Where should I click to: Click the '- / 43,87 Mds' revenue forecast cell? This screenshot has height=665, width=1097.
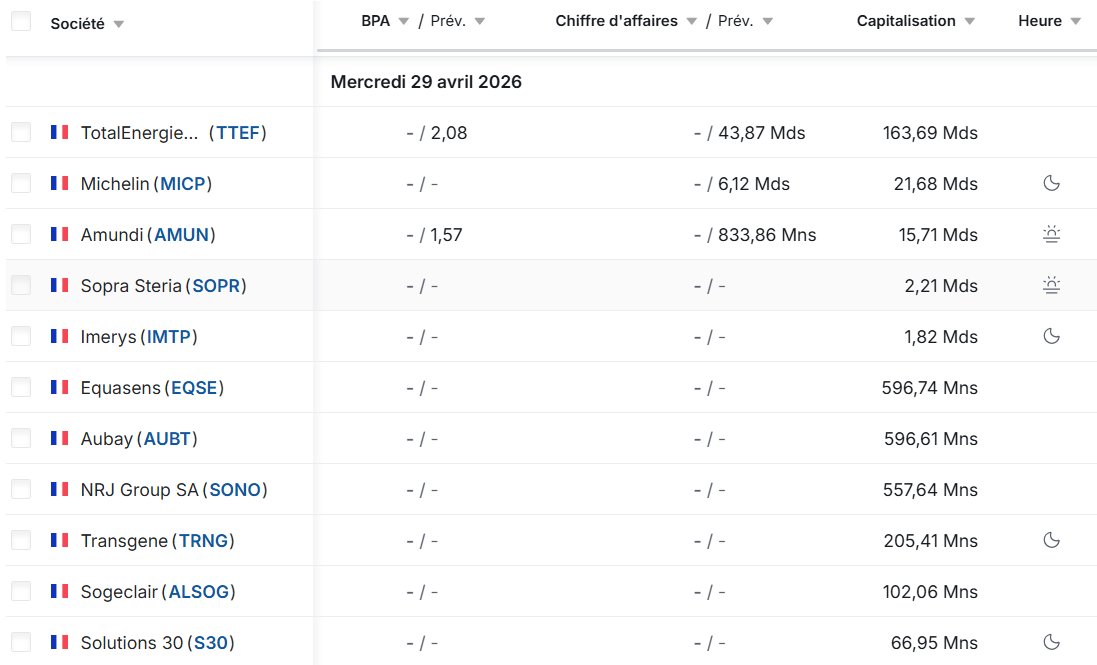pyautogui.click(x=749, y=133)
